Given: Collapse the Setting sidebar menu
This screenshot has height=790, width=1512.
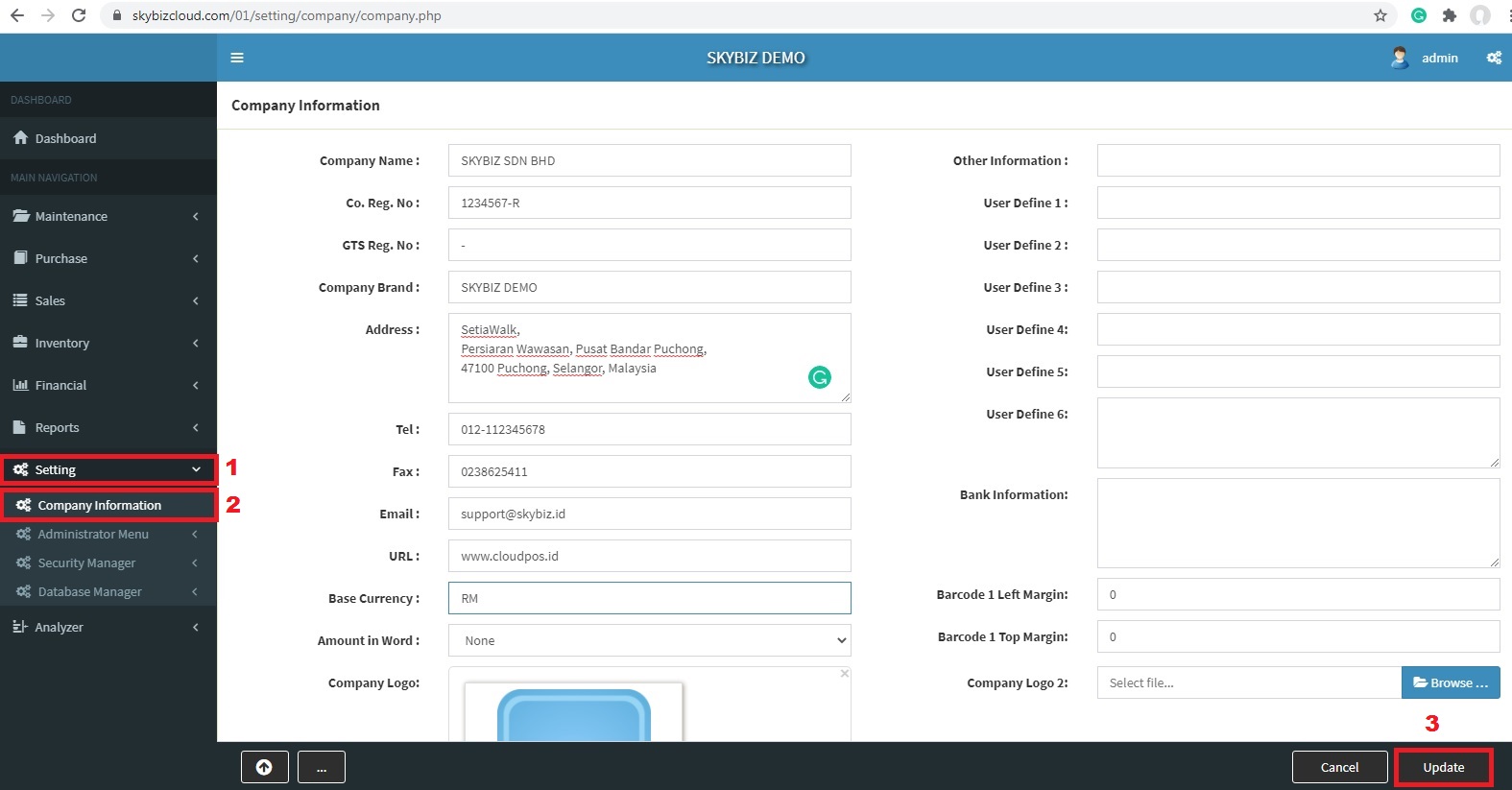Looking at the screenshot, I should pyautogui.click(x=108, y=469).
